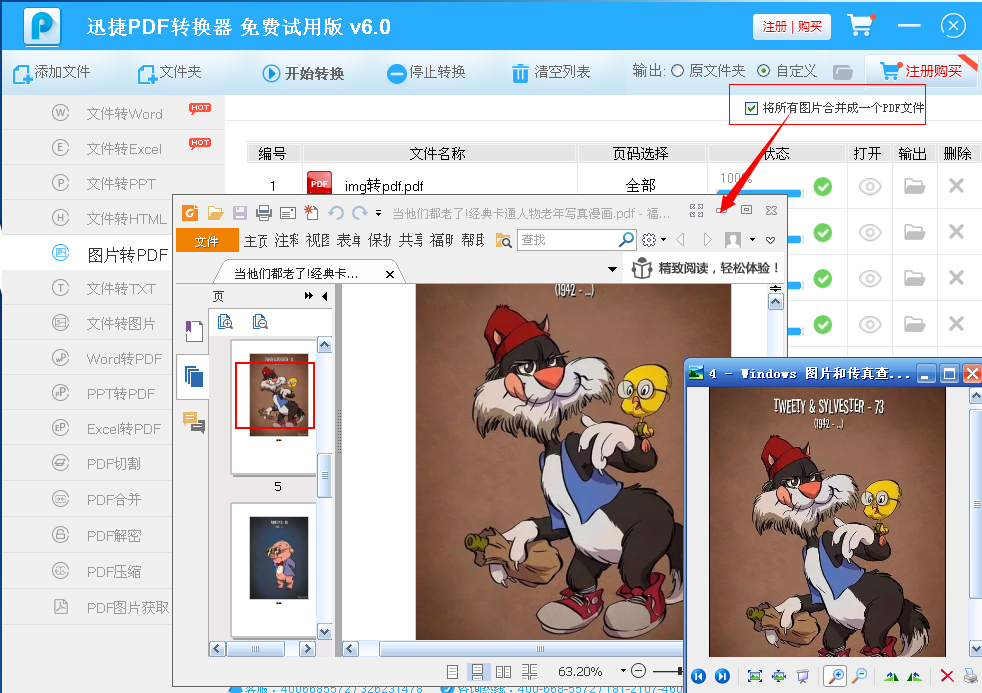The width and height of the screenshot is (982, 693).
Task: Toggle 将所有图片合并成一个PDF文件 checkbox
Action: (752, 108)
